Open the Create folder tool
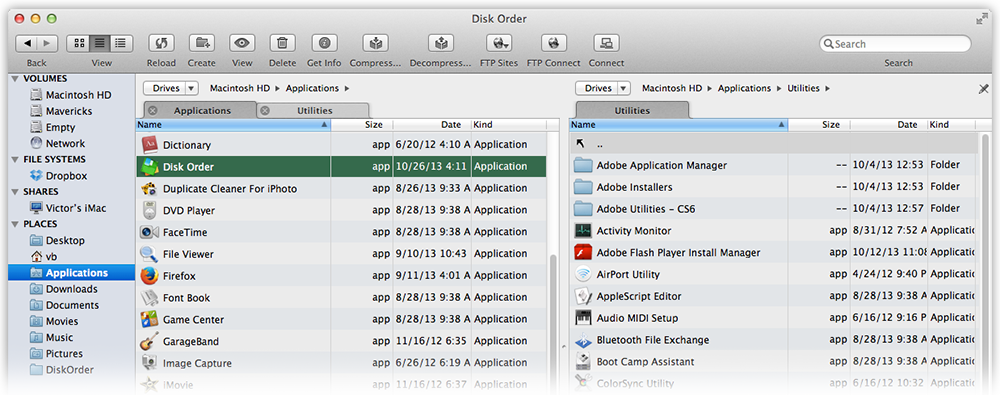This screenshot has width=1000, height=395. click(x=202, y=43)
